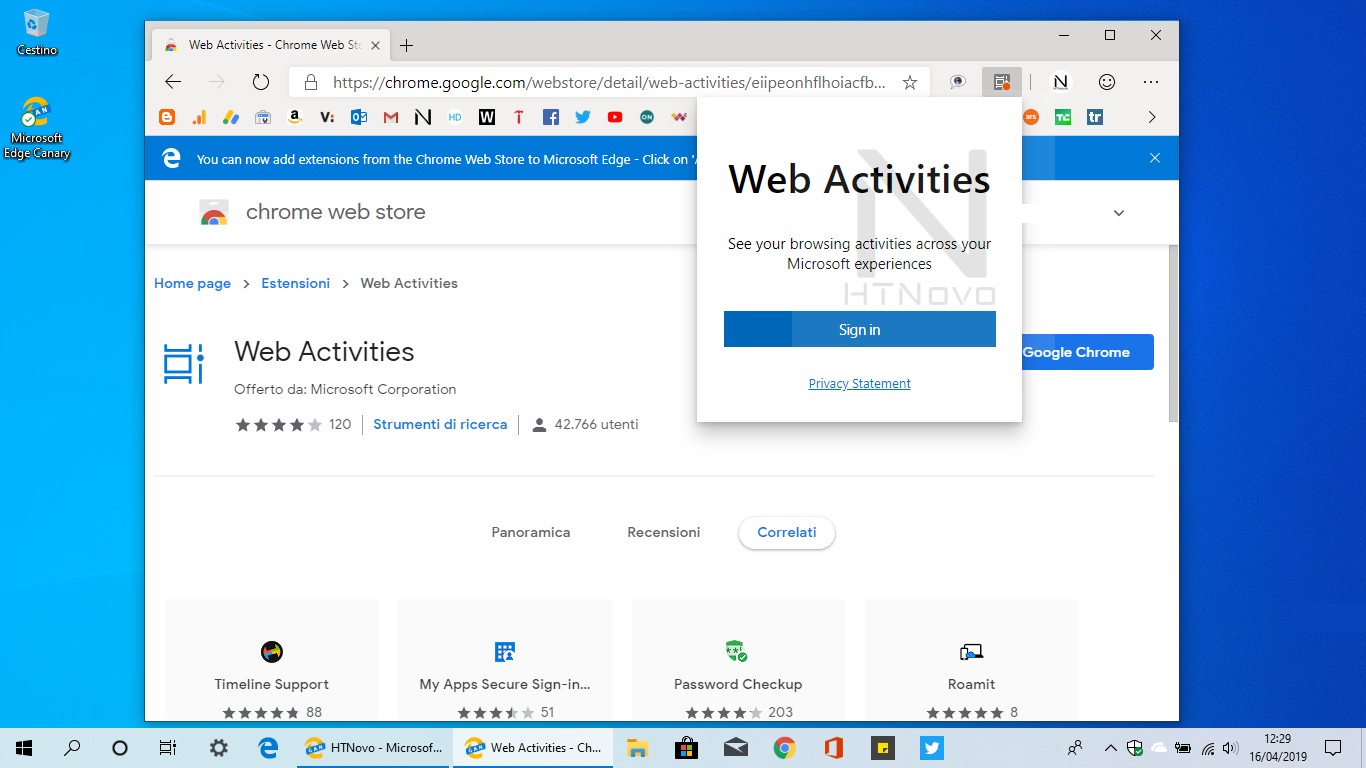Click the smiley feedback icon
1366x768 pixels.
(x=1105, y=81)
